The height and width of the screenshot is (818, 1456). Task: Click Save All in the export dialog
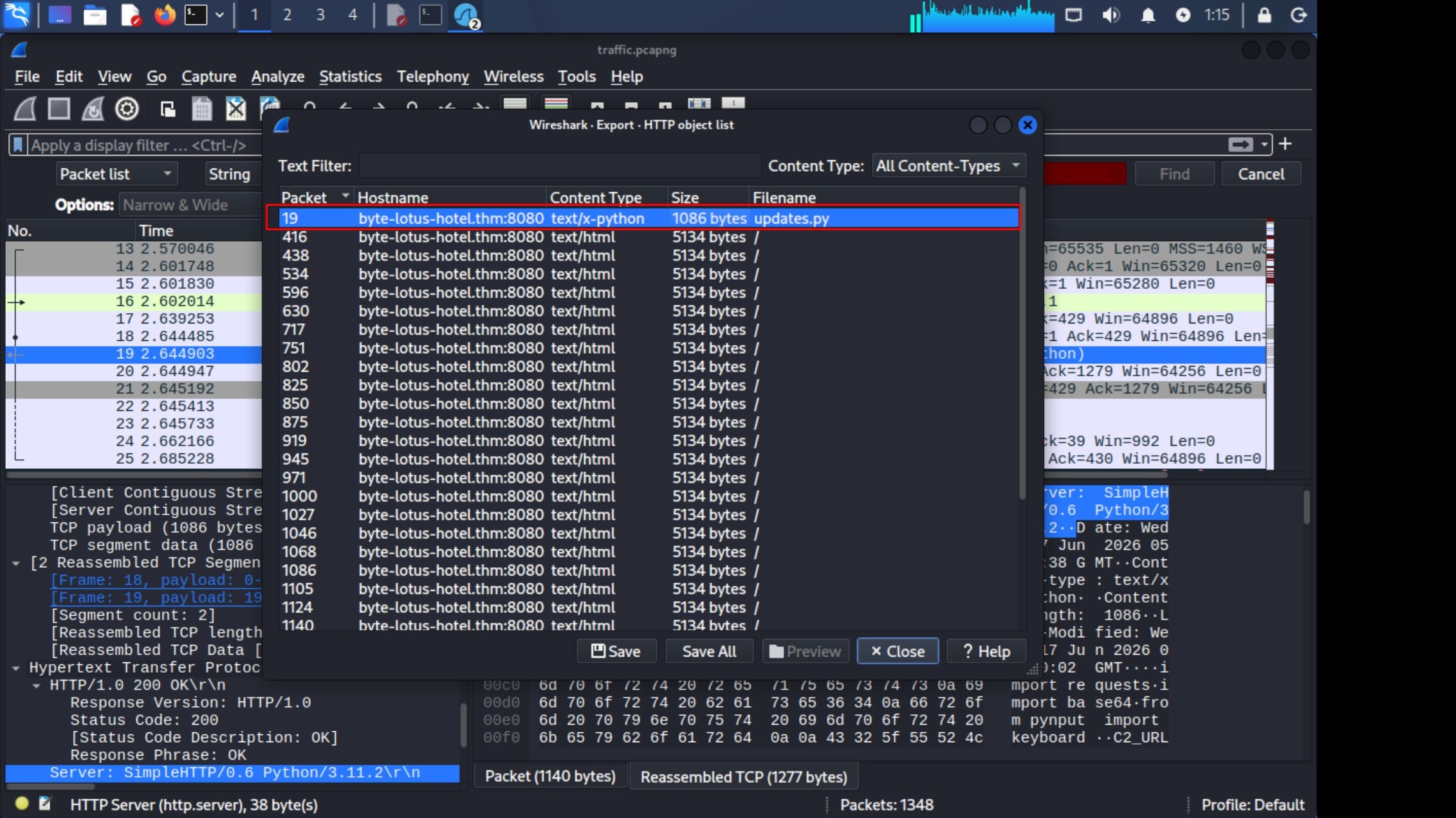coord(709,651)
